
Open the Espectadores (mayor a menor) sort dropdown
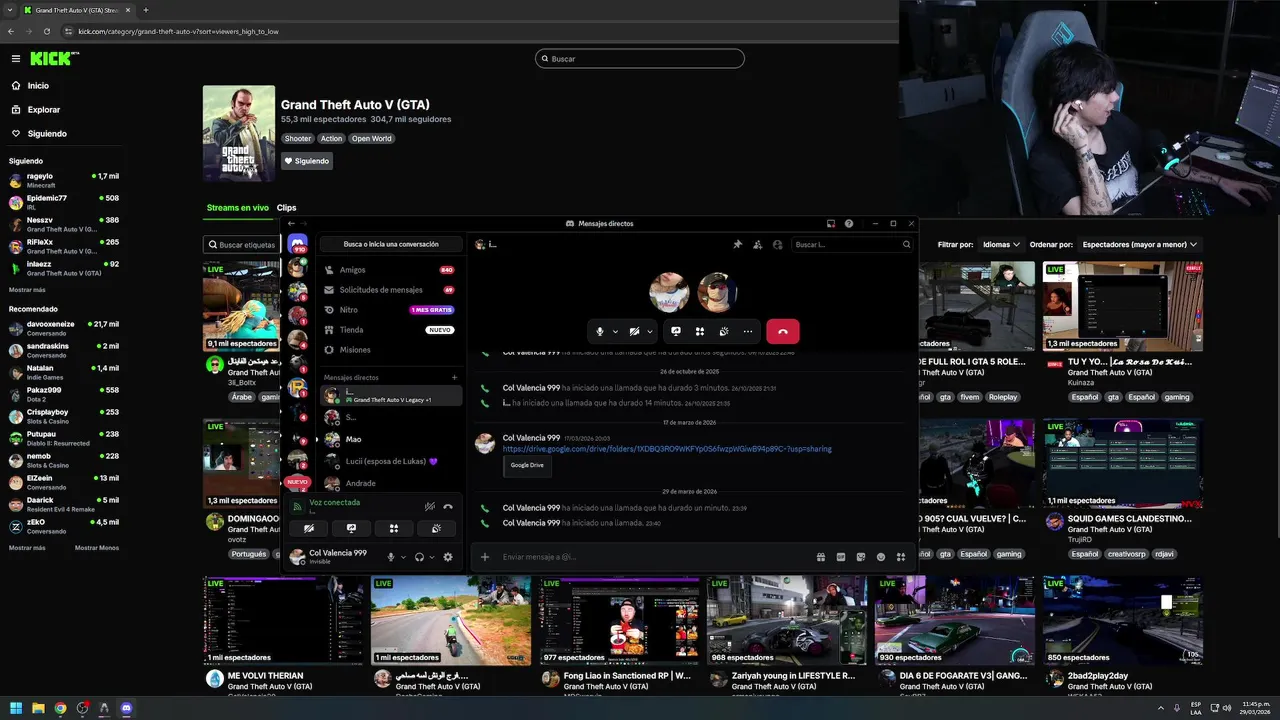pyautogui.click(x=1139, y=244)
